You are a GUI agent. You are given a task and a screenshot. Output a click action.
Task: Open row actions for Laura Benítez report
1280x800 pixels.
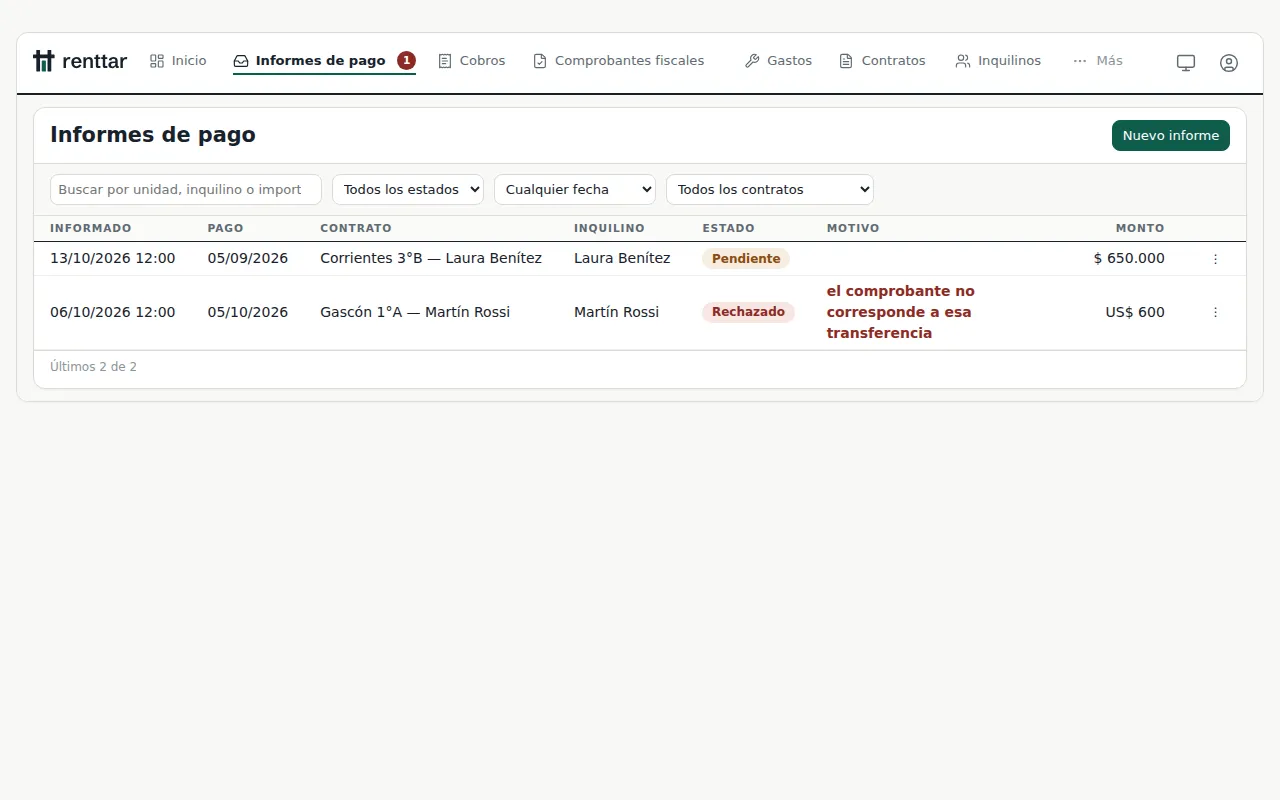coord(1215,259)
